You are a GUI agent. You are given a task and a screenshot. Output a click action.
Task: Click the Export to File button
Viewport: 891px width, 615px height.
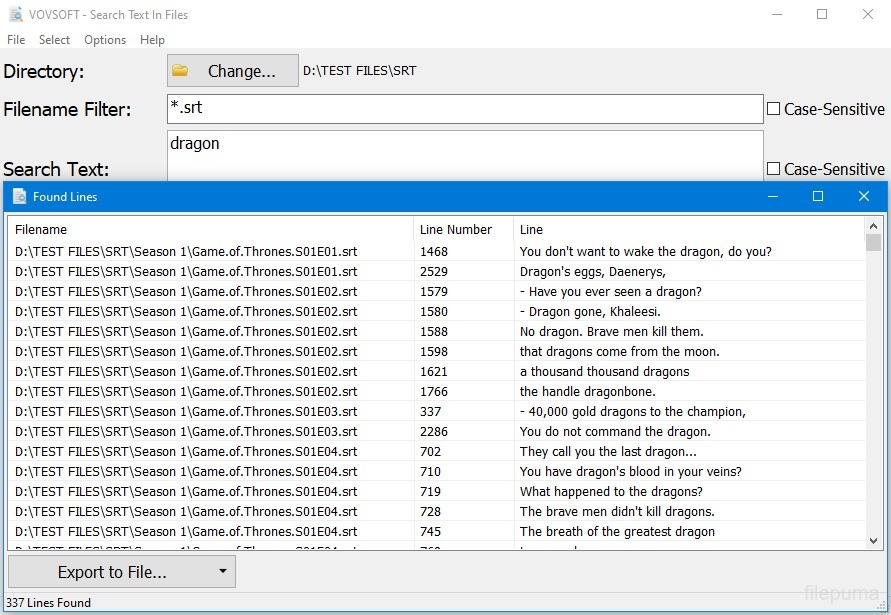tap(112, 572)
